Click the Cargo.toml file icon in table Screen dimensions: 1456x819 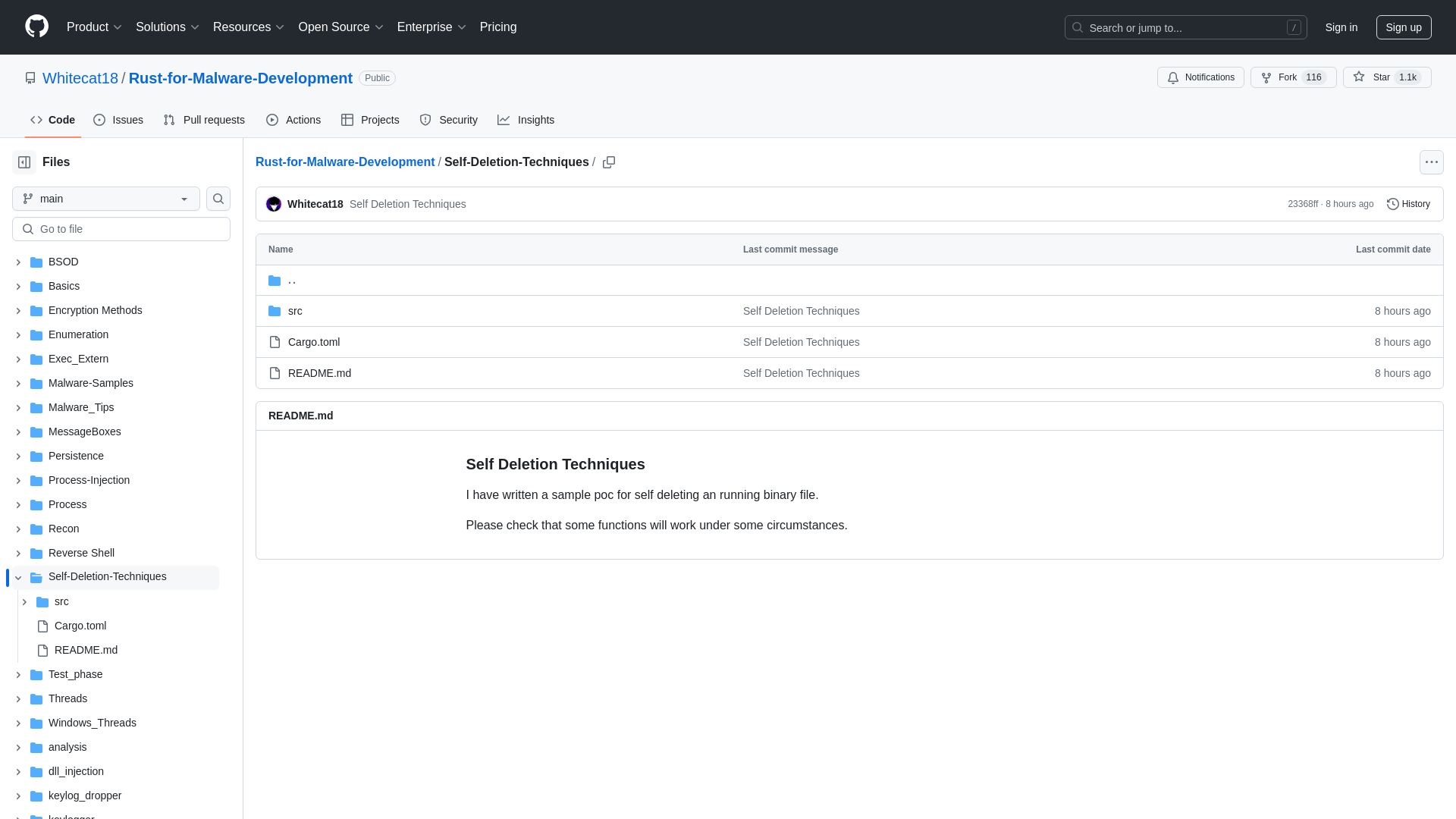tap(275, 342)
